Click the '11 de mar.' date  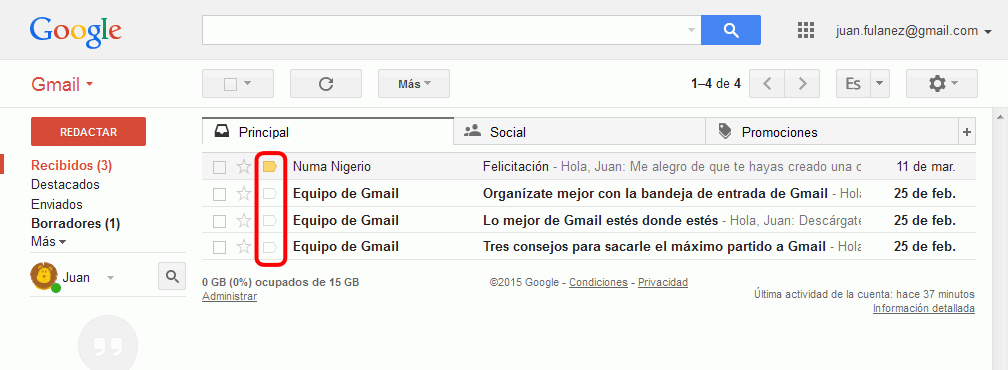(x=926, y=167)
